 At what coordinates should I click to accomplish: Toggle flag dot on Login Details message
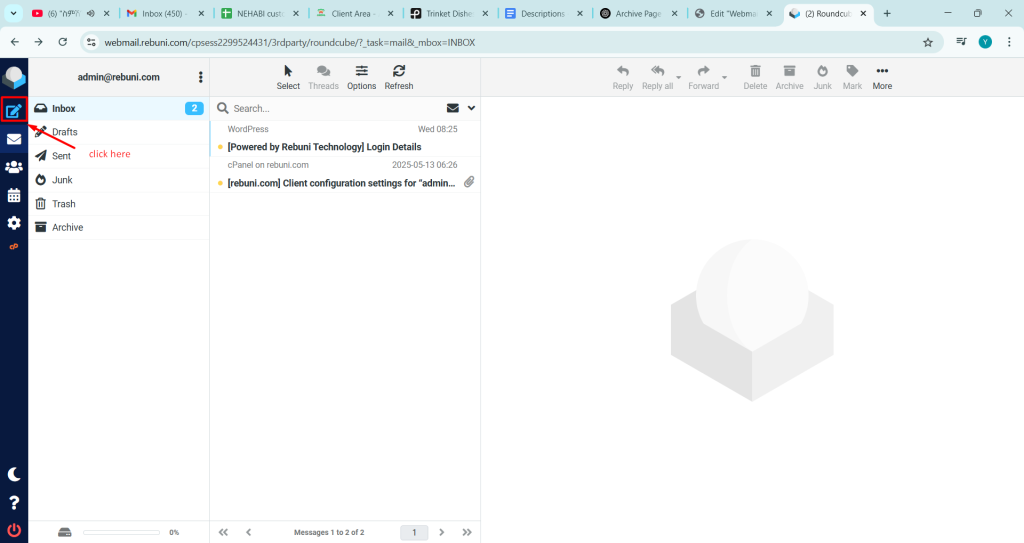pos(220,147)
